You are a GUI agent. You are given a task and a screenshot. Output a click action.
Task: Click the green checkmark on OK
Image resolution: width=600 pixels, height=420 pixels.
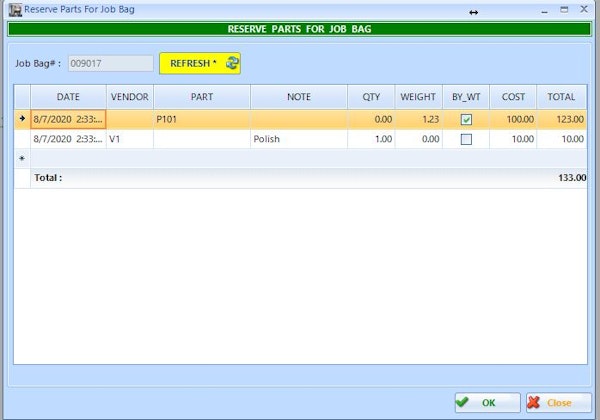(463, 403)
